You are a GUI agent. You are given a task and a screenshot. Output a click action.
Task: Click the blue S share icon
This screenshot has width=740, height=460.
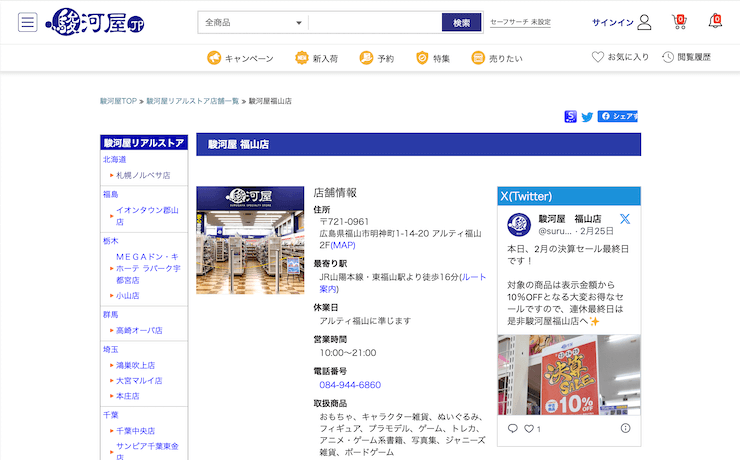point(570,117)
